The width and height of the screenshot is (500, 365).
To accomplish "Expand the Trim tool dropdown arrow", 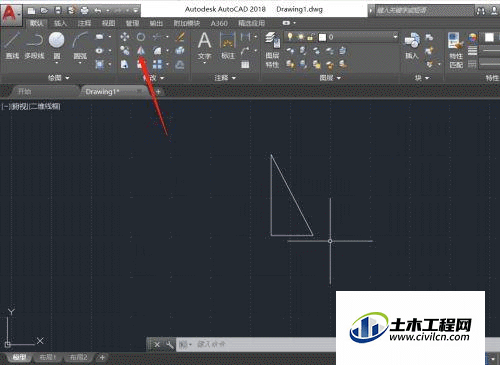I will click(x=167, y=37).
